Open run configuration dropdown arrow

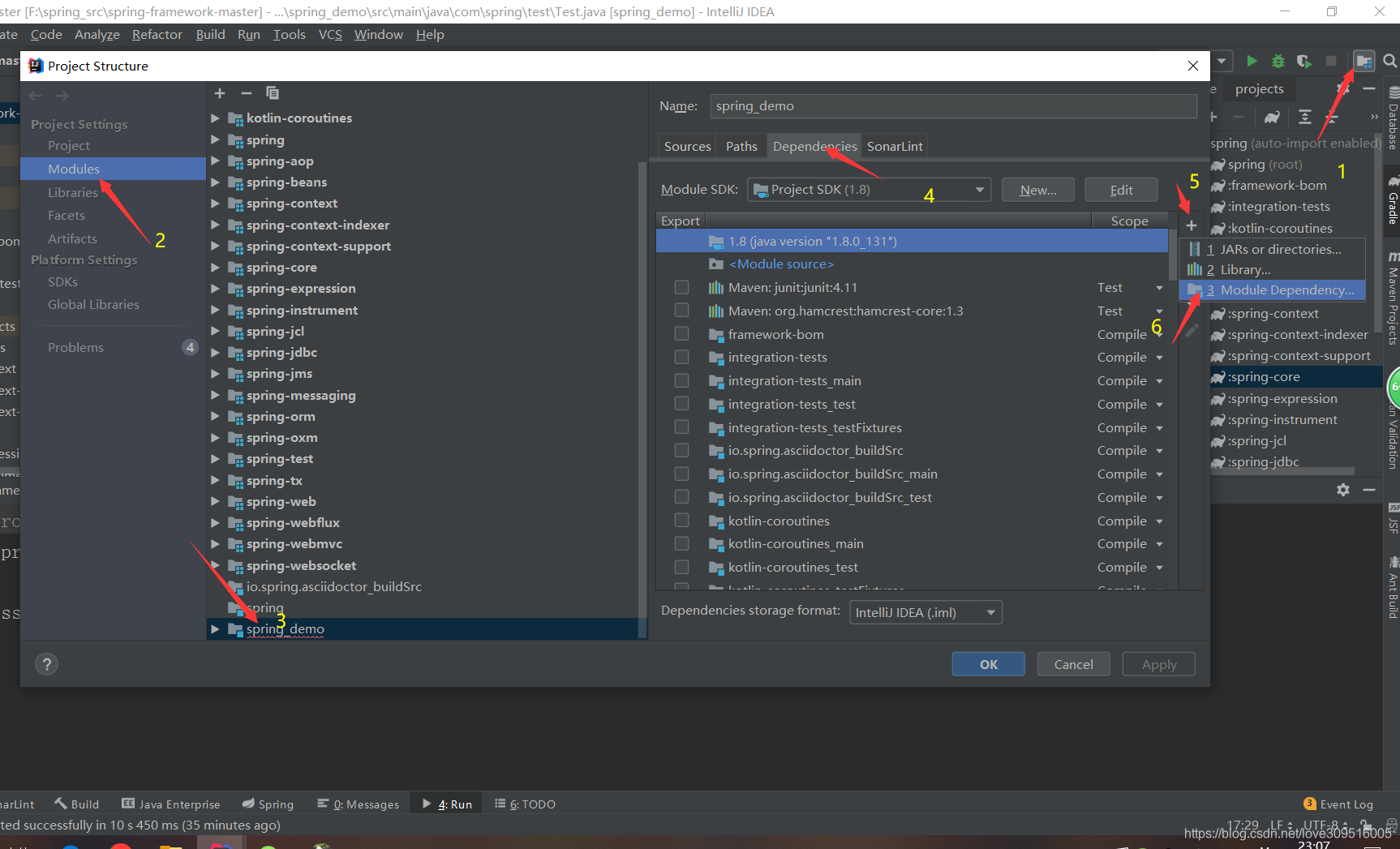pos(1222,61)
